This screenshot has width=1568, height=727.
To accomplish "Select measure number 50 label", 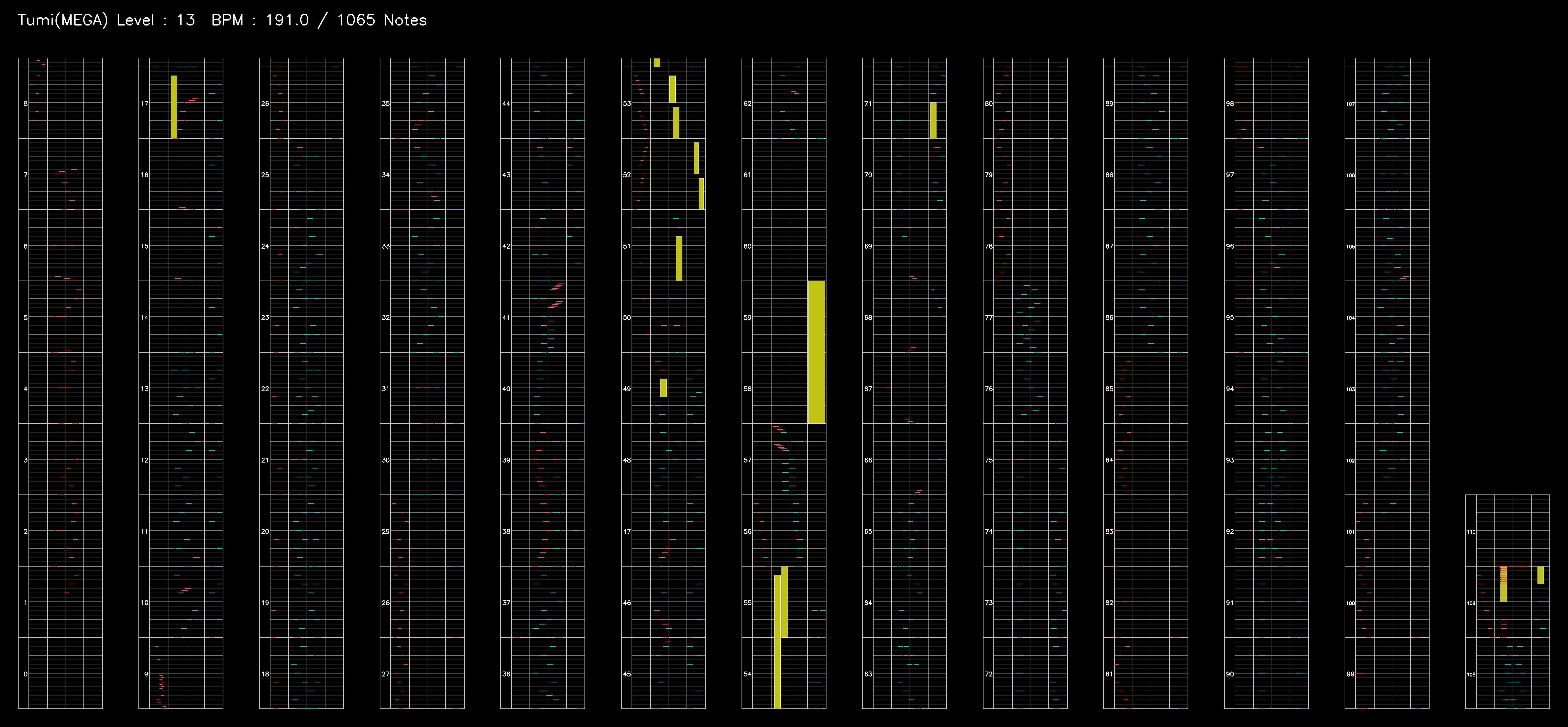I will point(627,317).
